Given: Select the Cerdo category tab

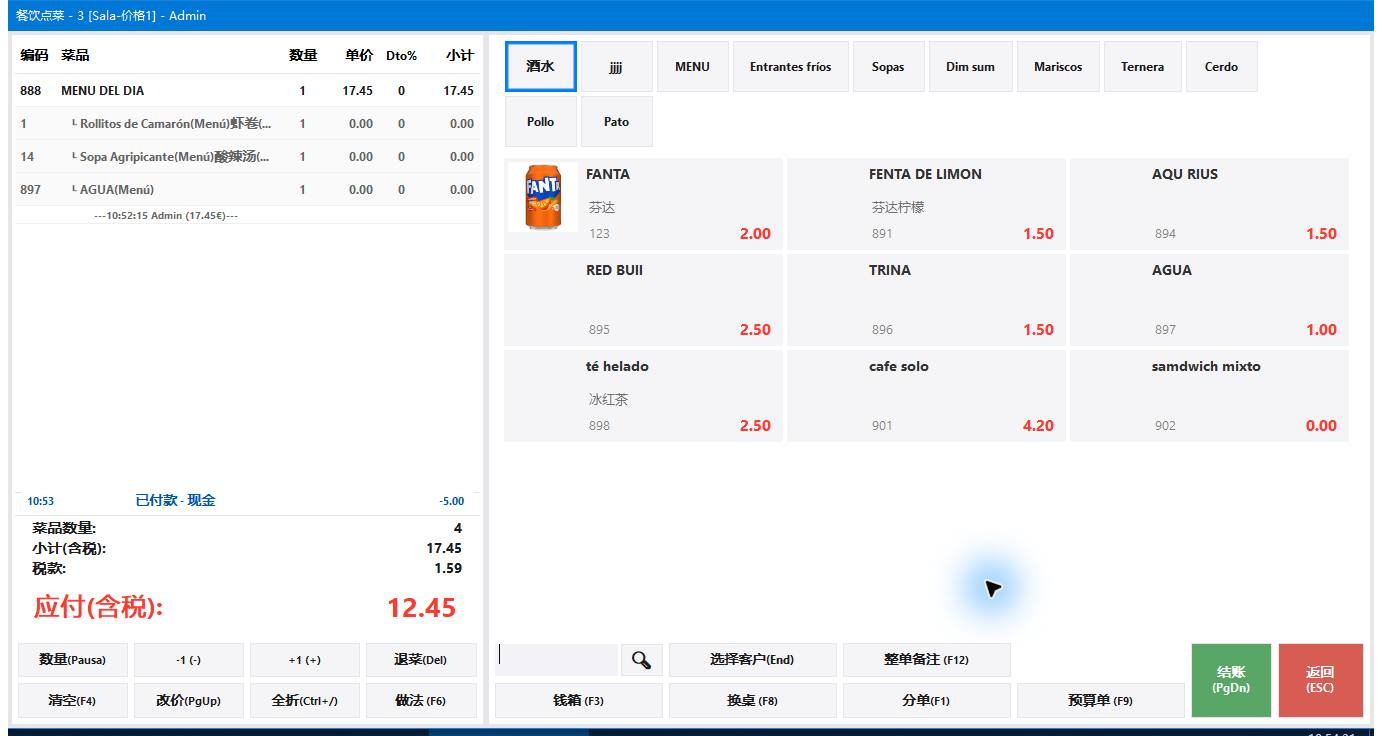Looking at the screenshot, I should tap(1221, 67).
